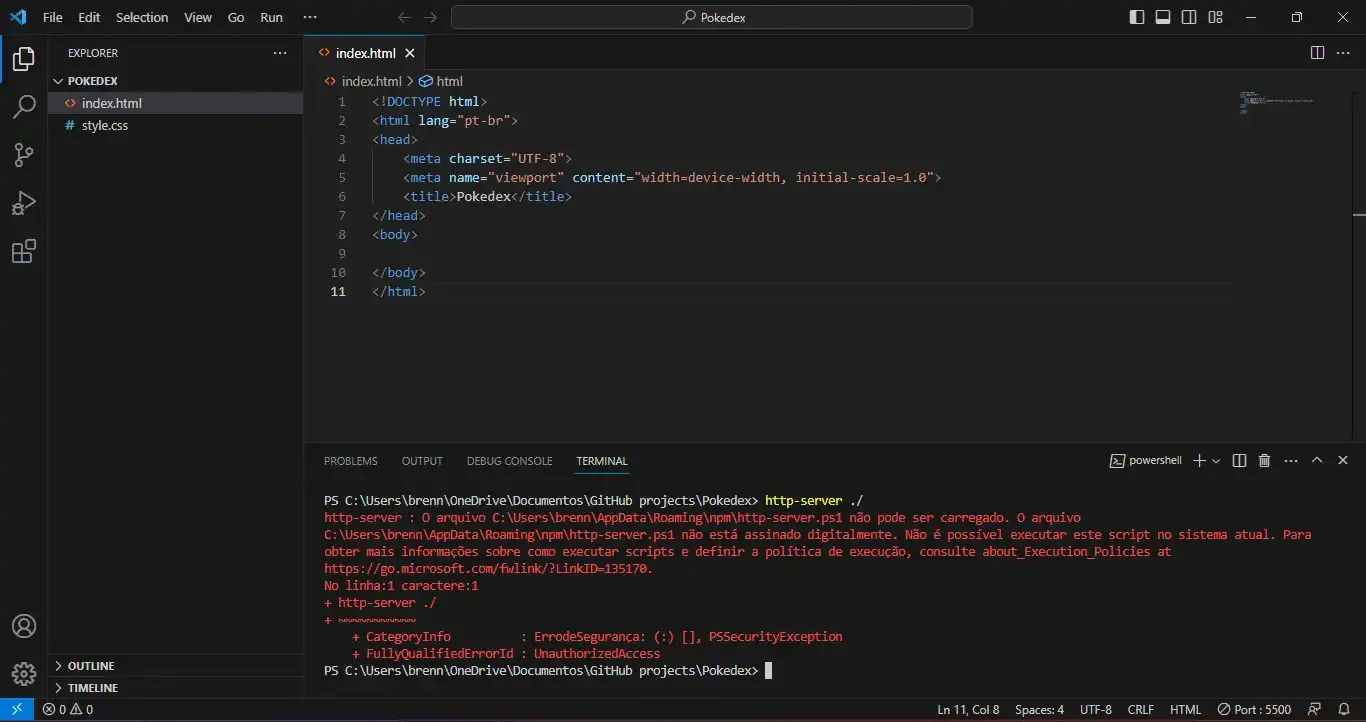Open the View menu

point(198,17)
